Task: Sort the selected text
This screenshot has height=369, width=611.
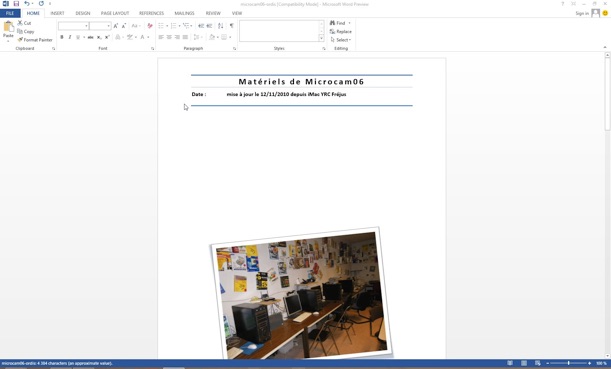Action: click(x=221, y=26)
